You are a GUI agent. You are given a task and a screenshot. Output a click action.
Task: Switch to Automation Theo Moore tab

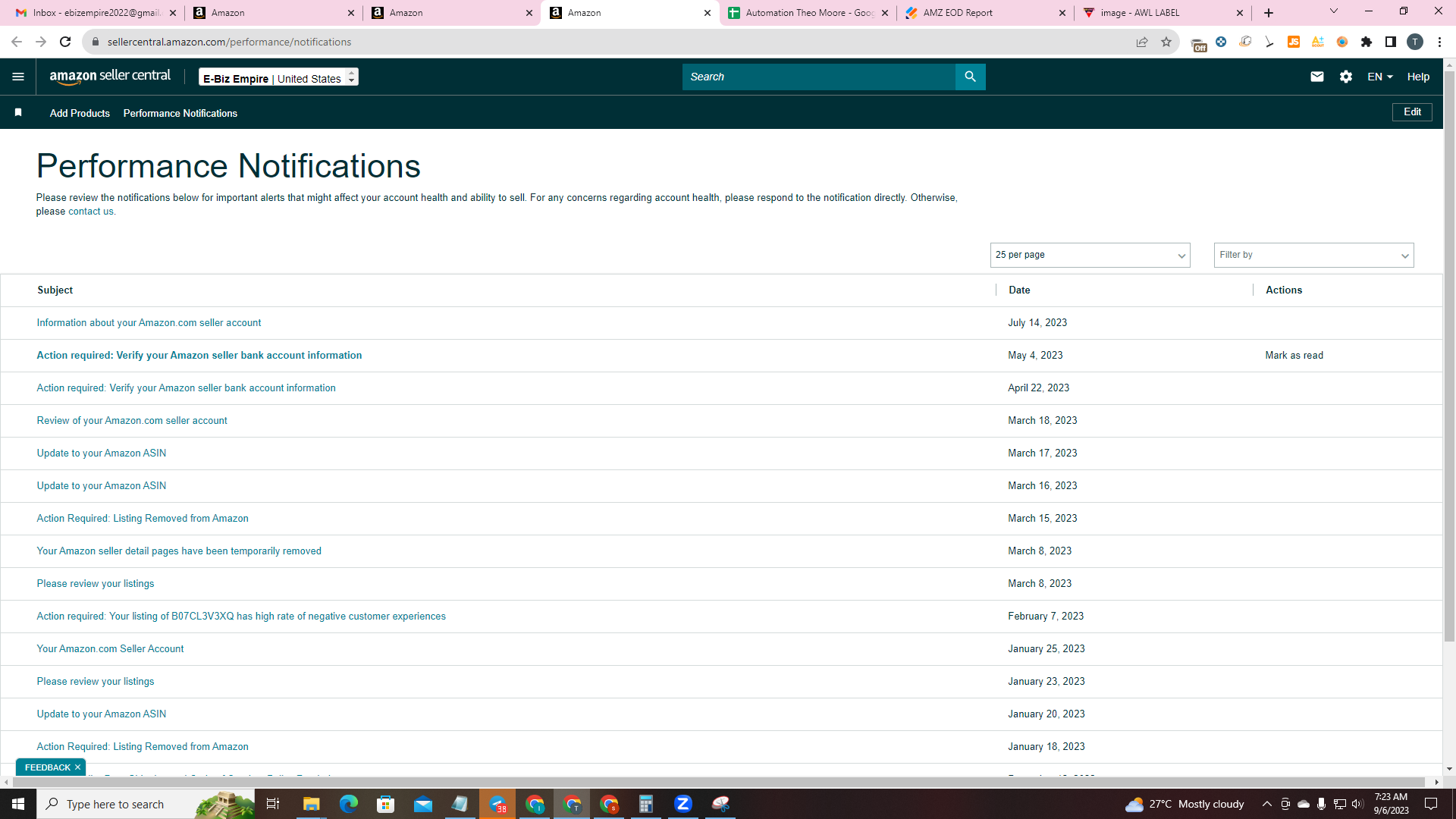[x=808, y=13]
